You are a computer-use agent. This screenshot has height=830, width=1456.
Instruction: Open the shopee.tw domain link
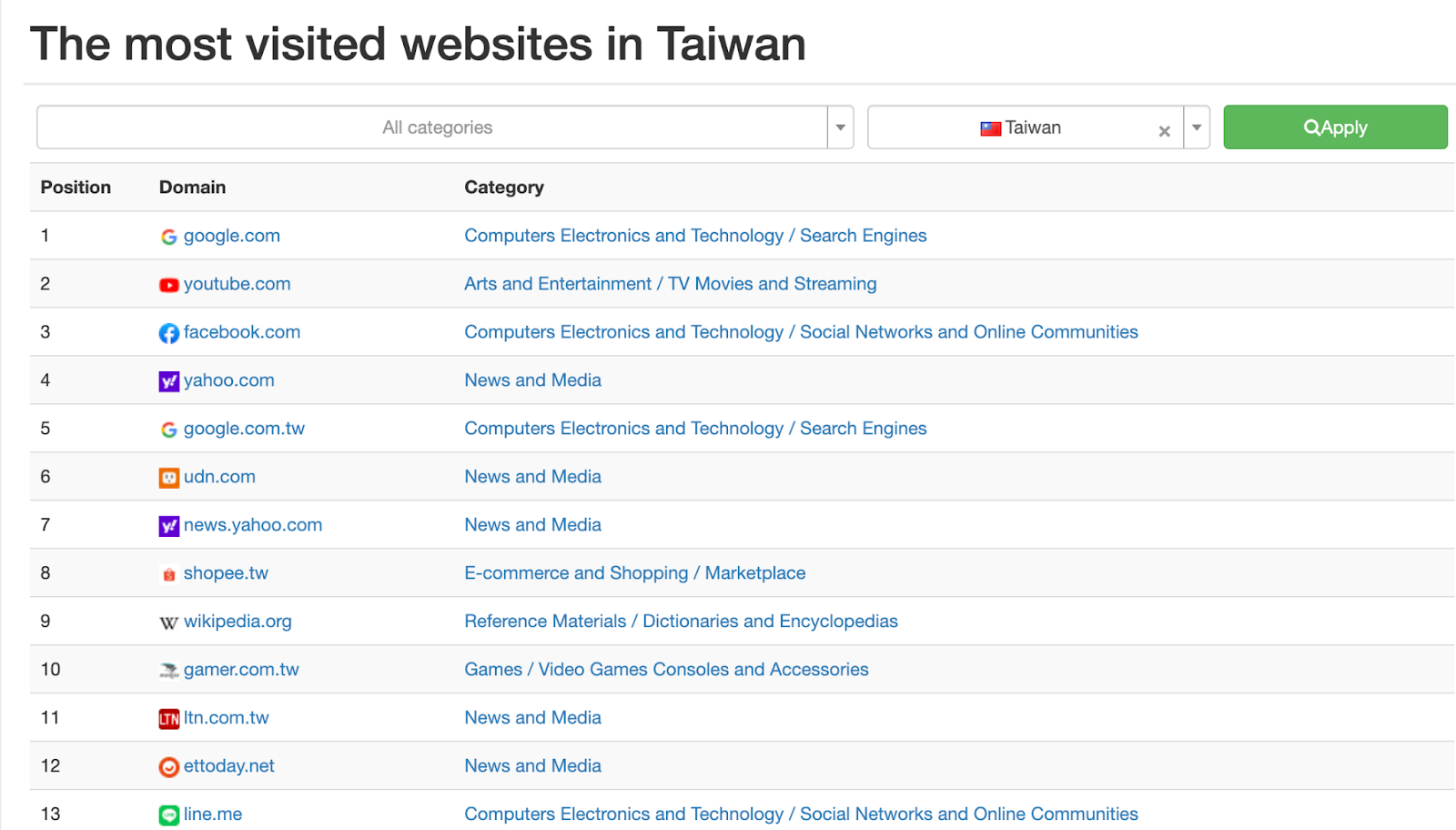[226, 573]
